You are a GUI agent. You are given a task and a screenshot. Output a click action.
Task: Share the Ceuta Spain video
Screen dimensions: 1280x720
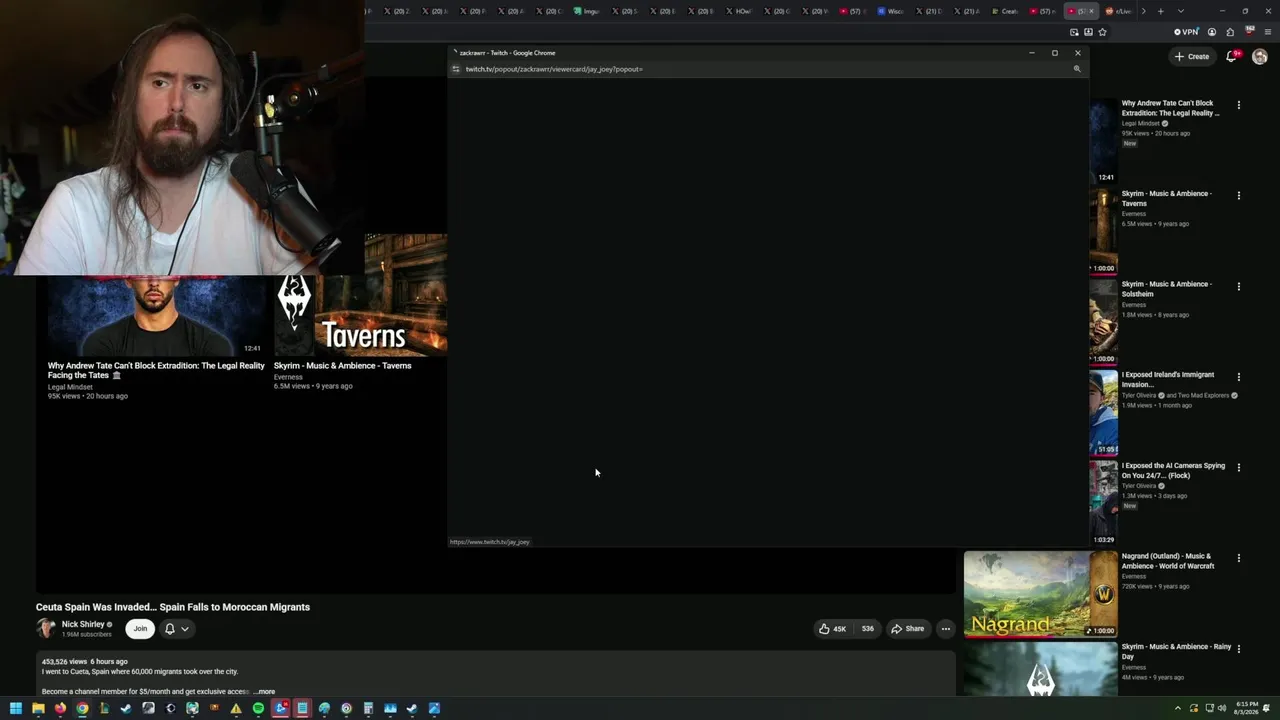[908, 629]
